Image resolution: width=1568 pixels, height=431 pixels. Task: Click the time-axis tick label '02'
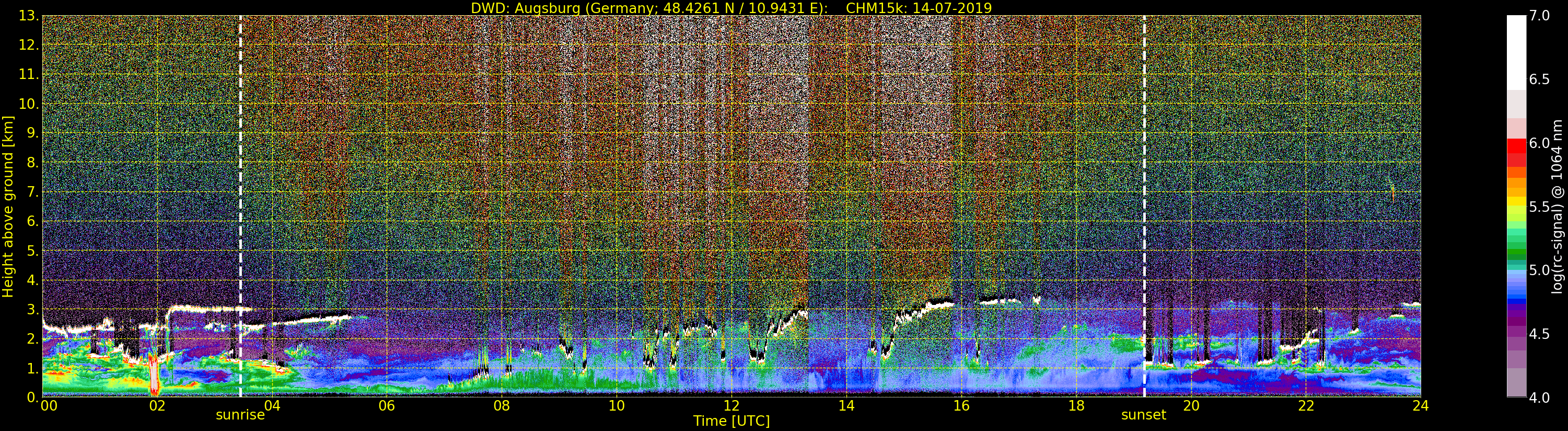click(x=157, y=405)
